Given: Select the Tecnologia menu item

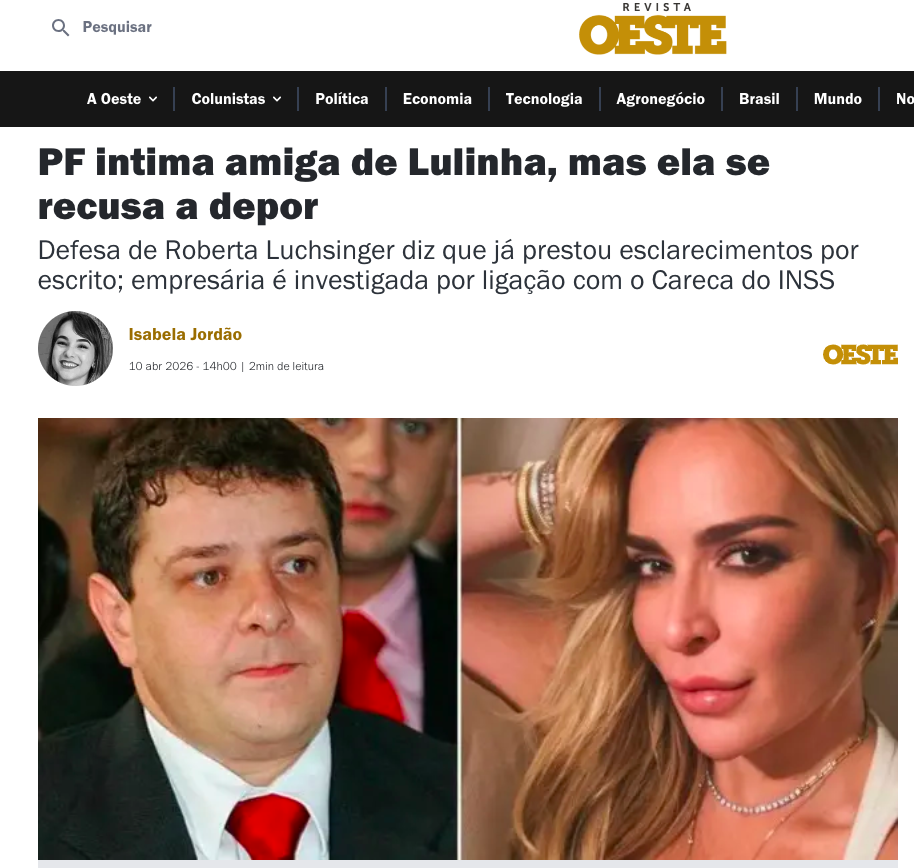Looking at the screenshot, I should [544, 99].
